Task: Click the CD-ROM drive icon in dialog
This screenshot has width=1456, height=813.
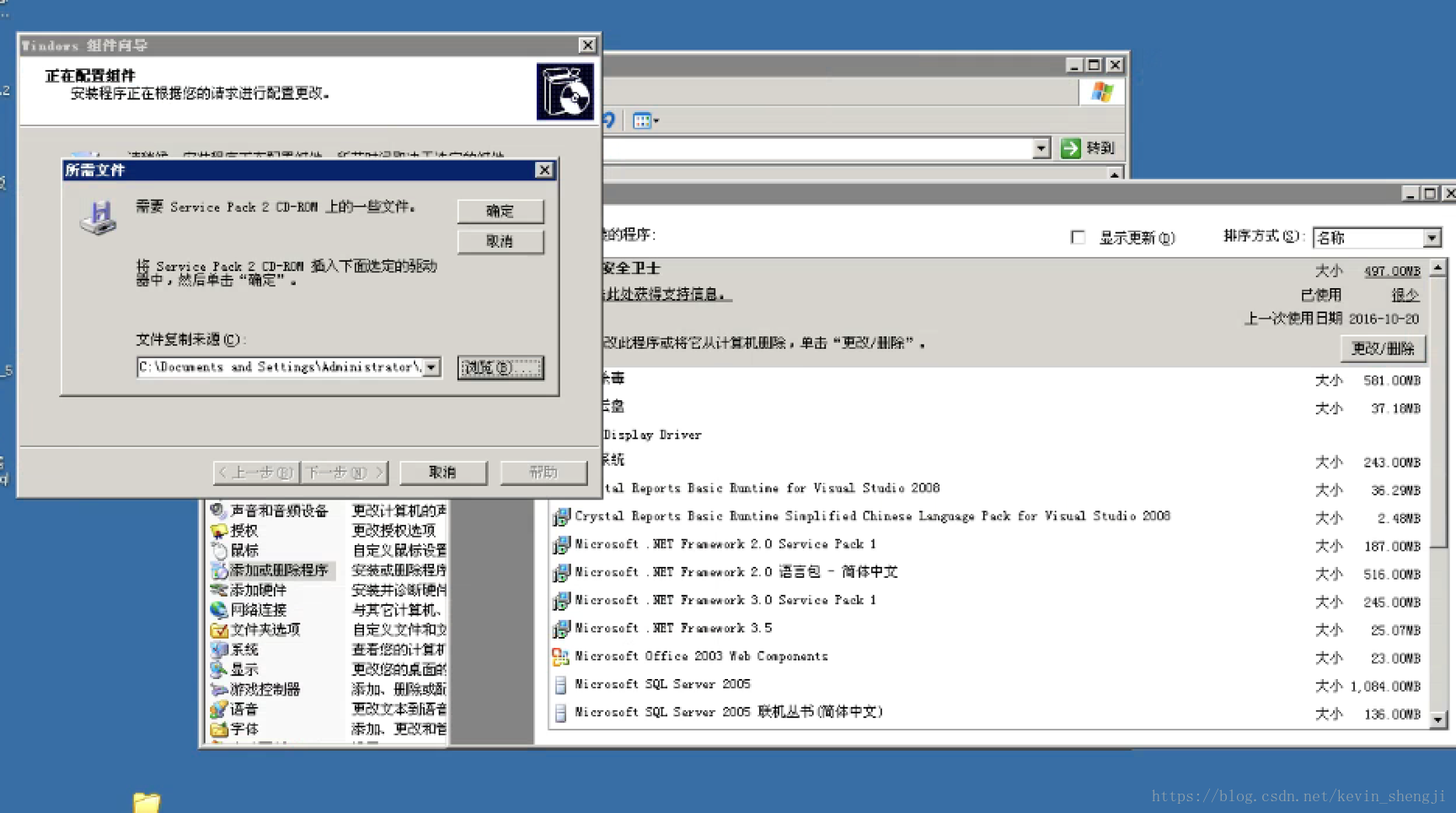Action: 99,217
